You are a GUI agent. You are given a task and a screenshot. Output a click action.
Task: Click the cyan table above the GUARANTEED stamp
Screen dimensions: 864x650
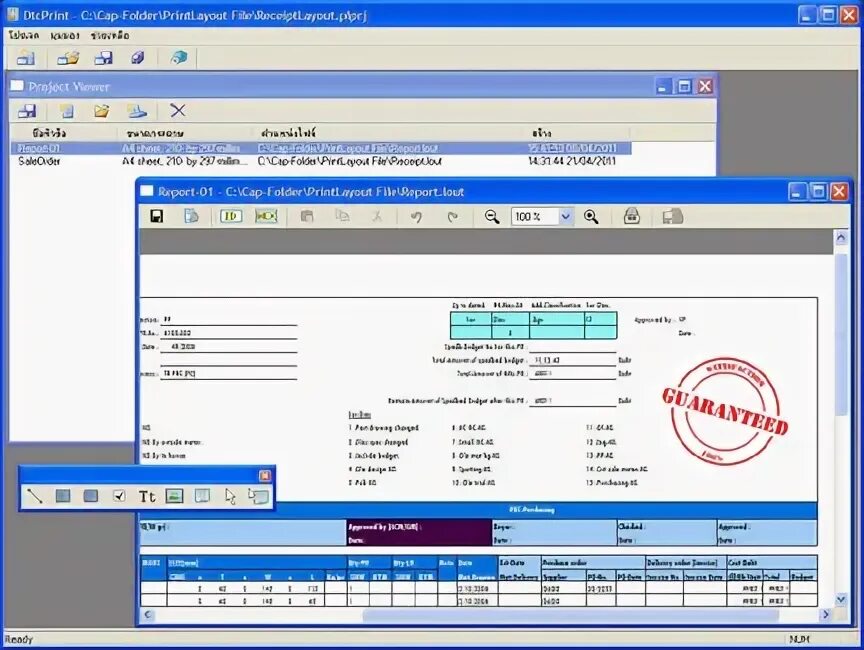pos(533,326)
